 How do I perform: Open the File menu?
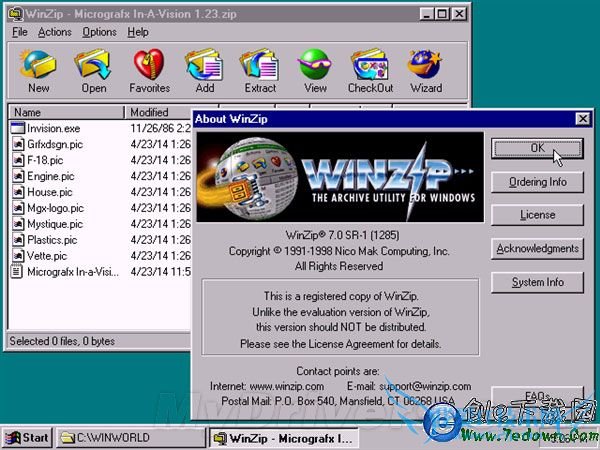[20, 32]
